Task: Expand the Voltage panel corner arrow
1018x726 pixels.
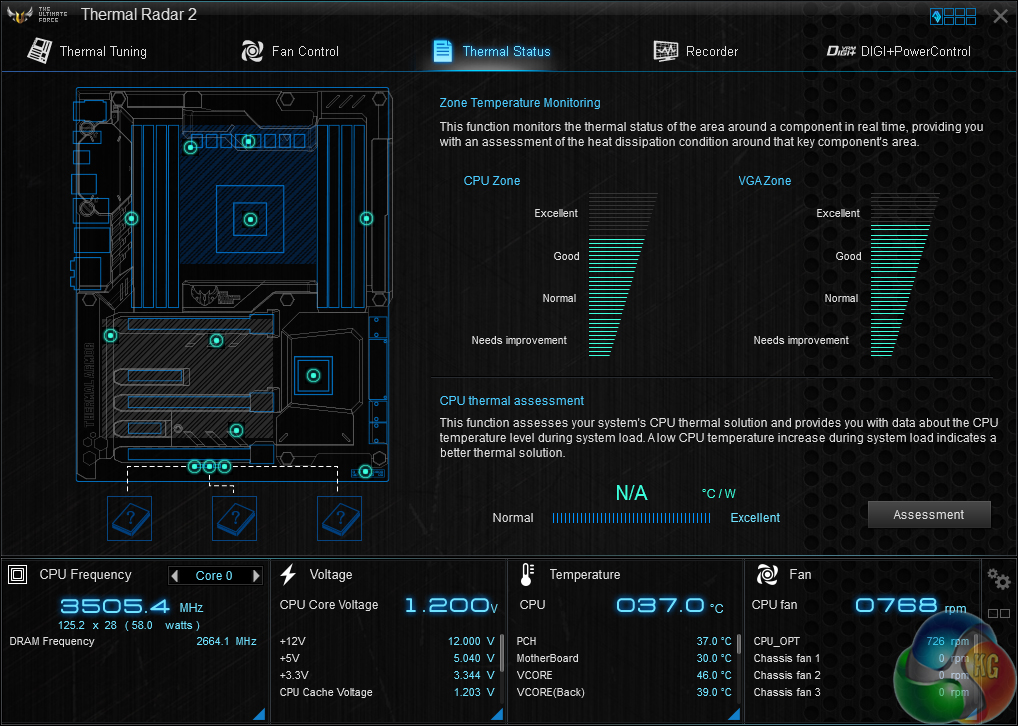Action: coord(497,714)
